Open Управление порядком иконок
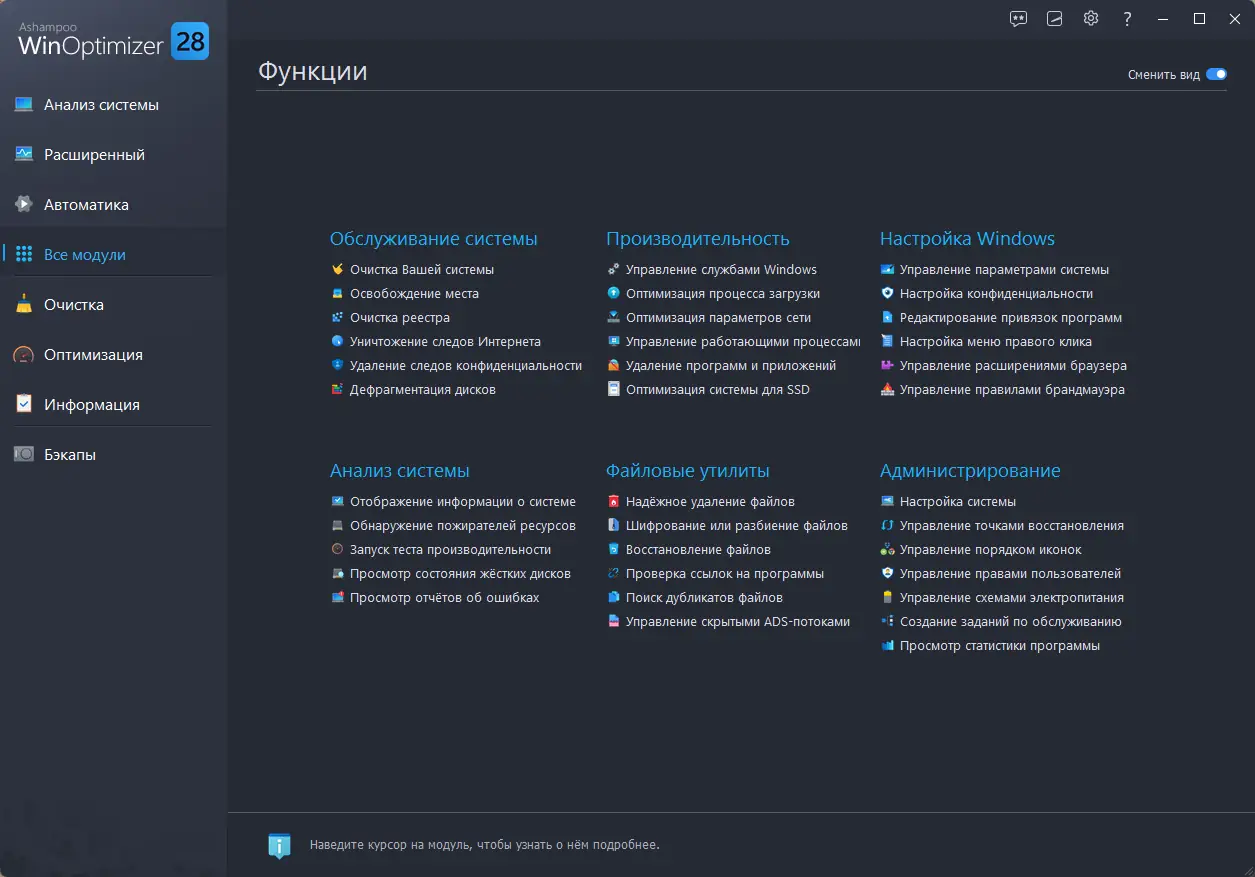Image resolution: width=1255 pixels, height=877 pixels. point(991,550)
